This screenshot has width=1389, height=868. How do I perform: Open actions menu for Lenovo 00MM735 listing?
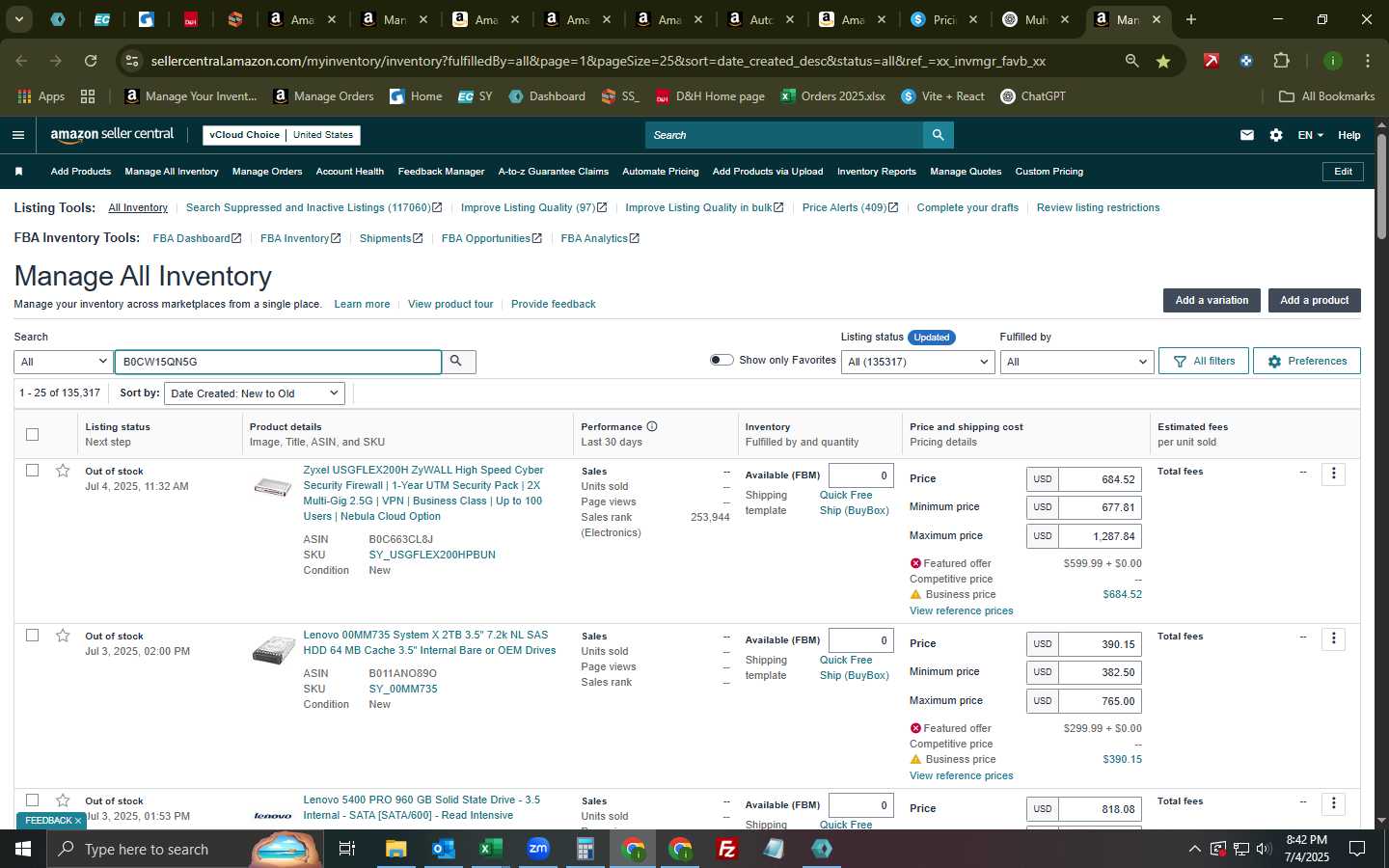1333,638
